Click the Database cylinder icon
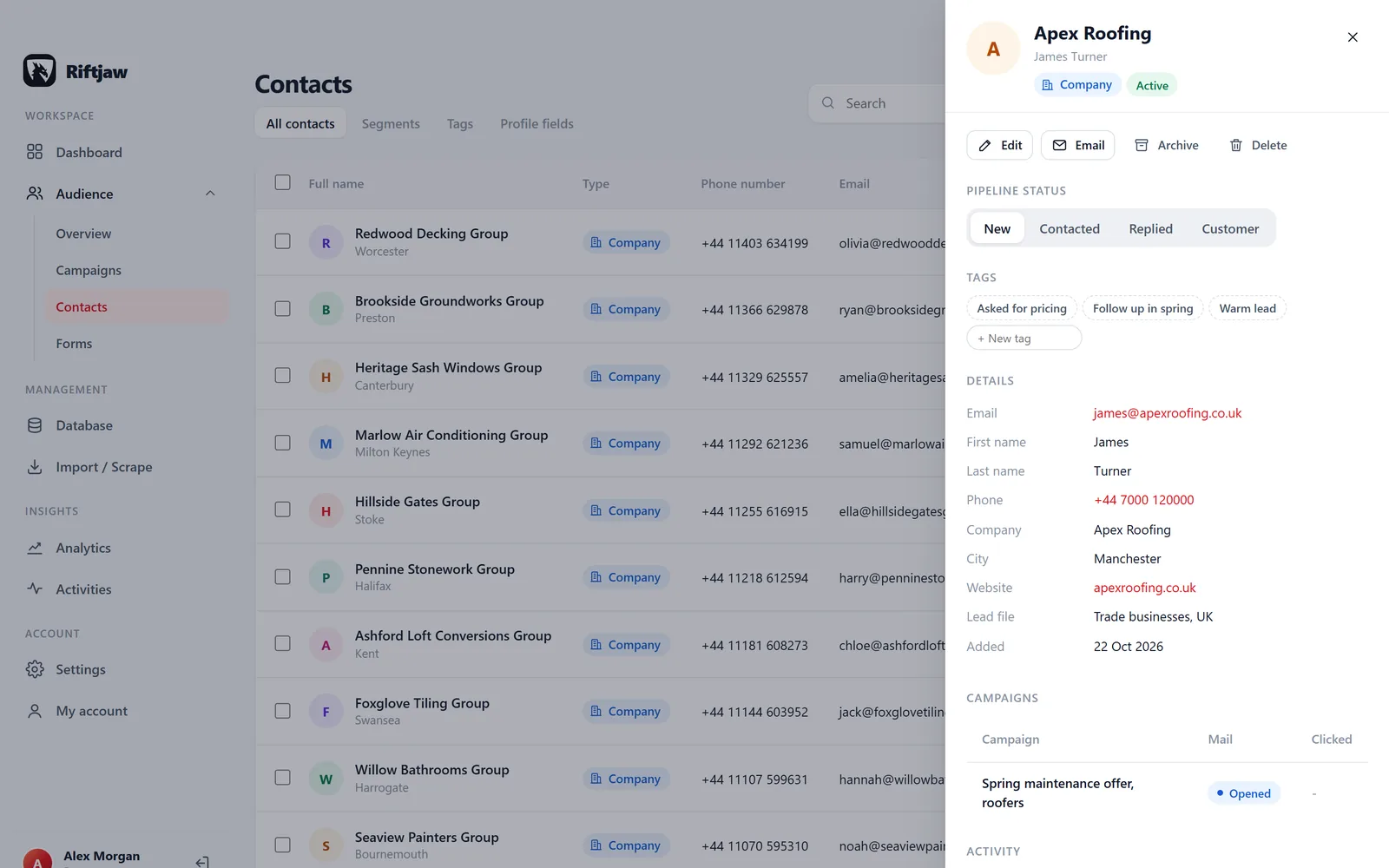 [35, 425]
